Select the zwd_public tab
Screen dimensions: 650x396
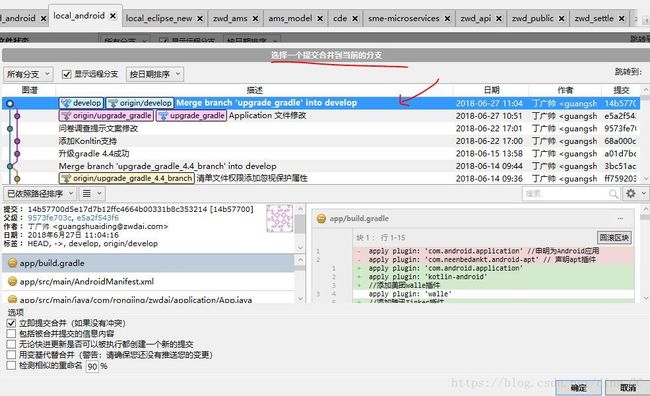point(533,18)
